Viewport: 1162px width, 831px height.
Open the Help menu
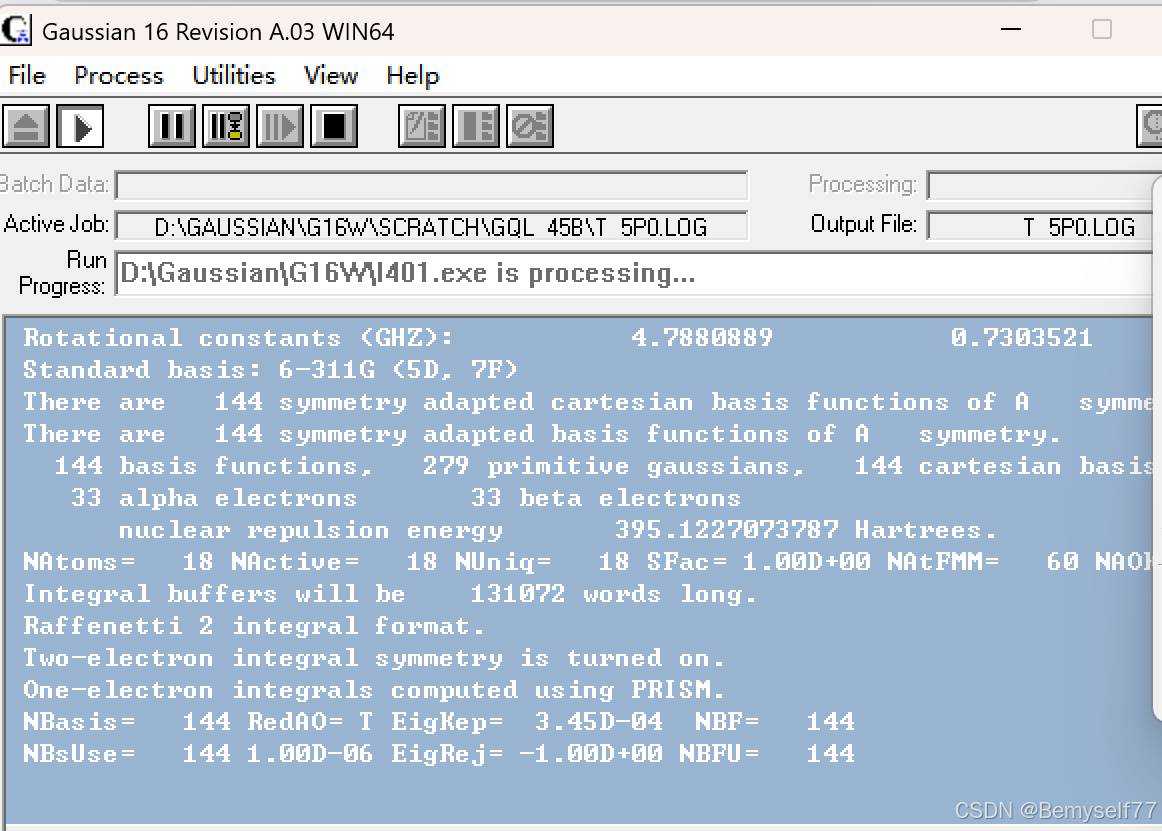[413, 76]
